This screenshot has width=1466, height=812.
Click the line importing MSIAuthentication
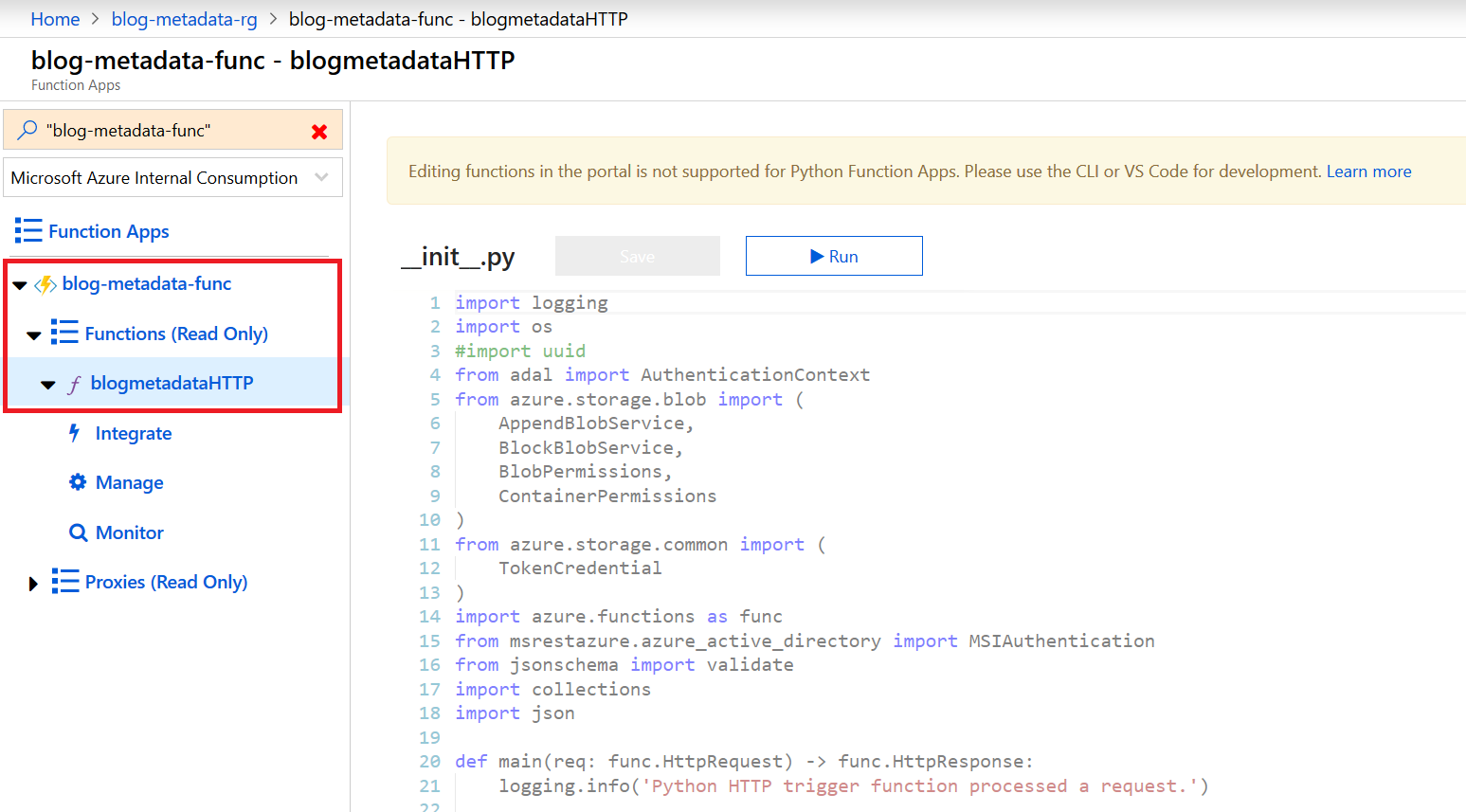[x=805, y=641]
